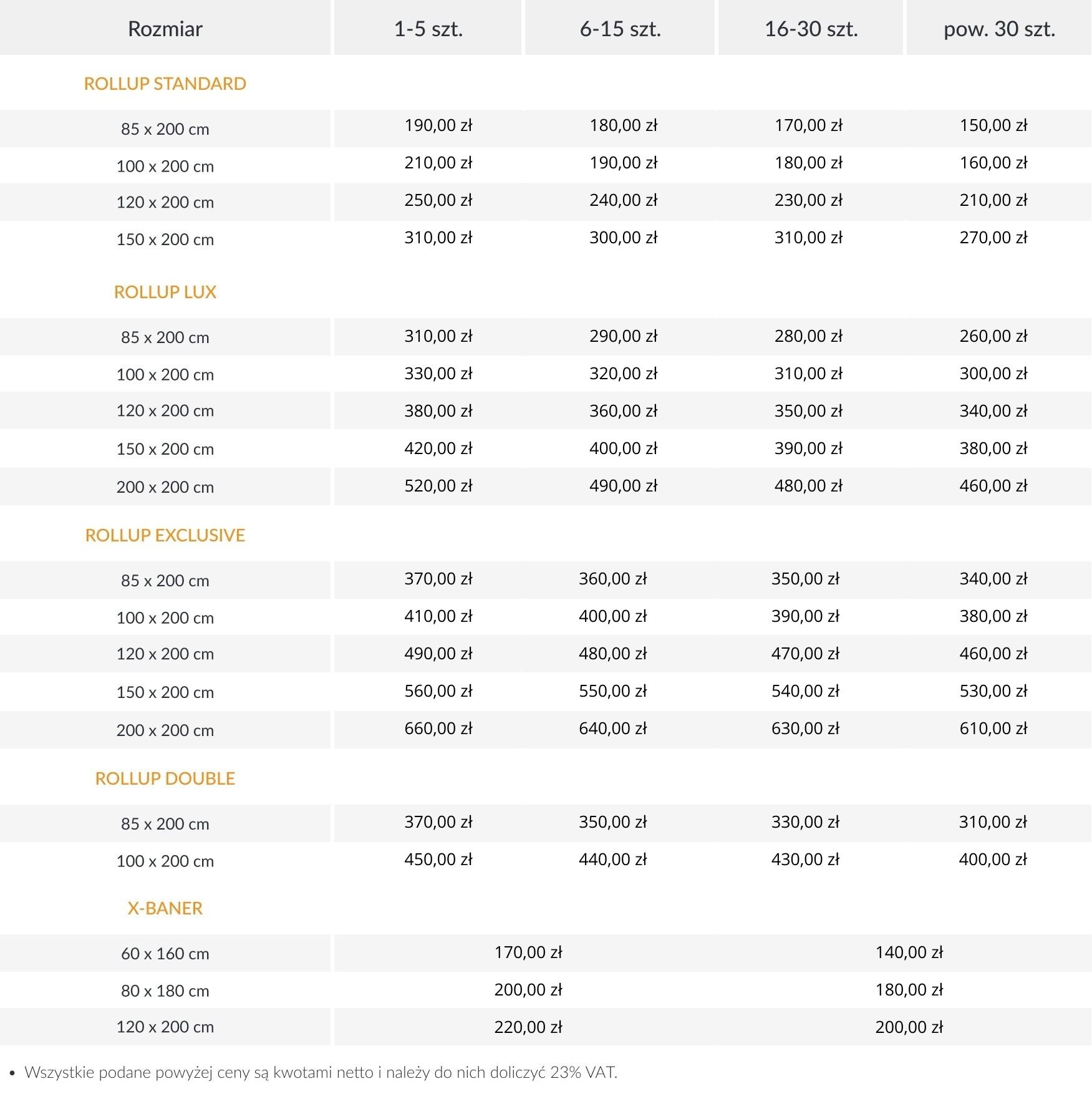Viewport: 1092px width, 1114px height.
Task: Click the "6-15 szt." column header
Action: (620, 29)
